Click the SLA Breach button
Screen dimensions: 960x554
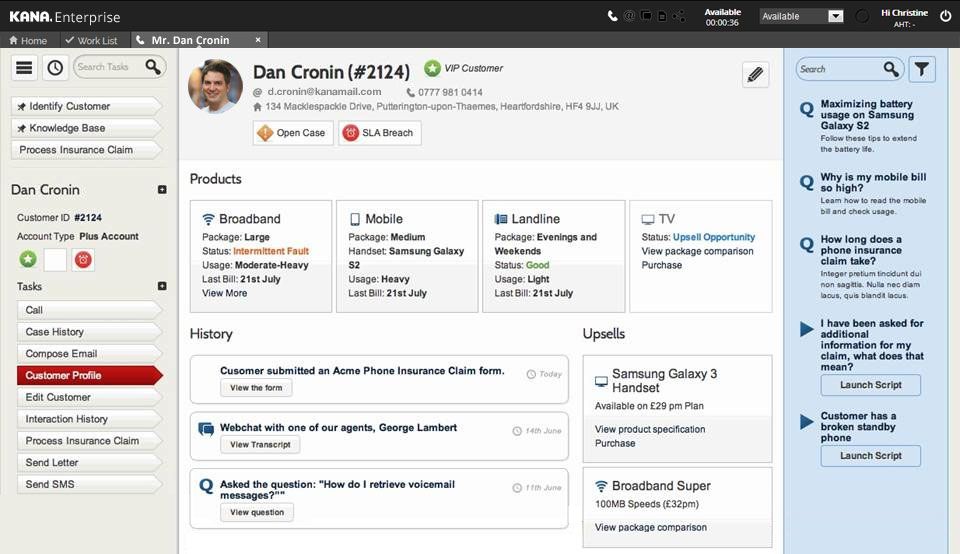380,133
